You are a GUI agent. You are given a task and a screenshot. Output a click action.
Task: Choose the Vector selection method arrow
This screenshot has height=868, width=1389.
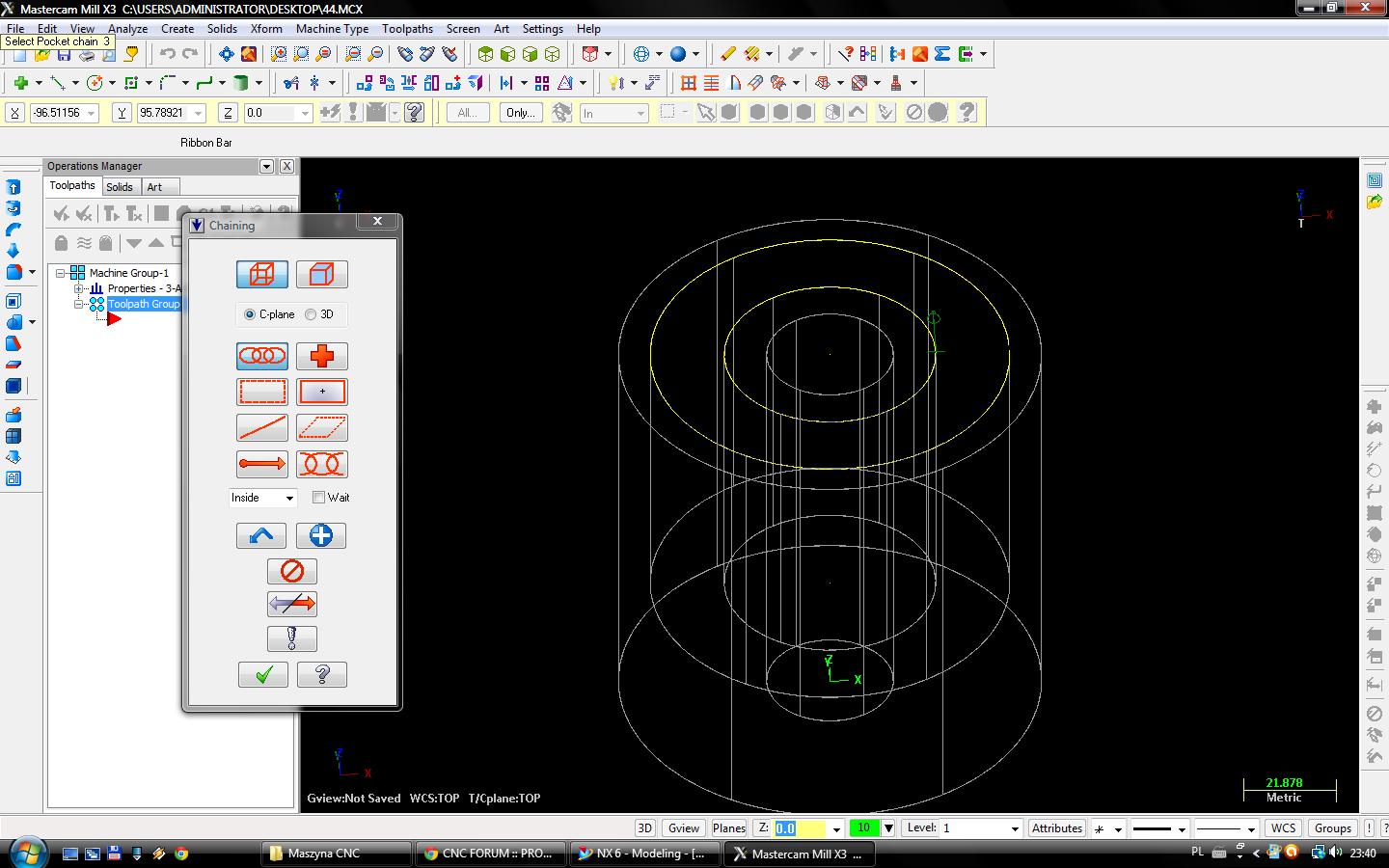tap(262, 464)
